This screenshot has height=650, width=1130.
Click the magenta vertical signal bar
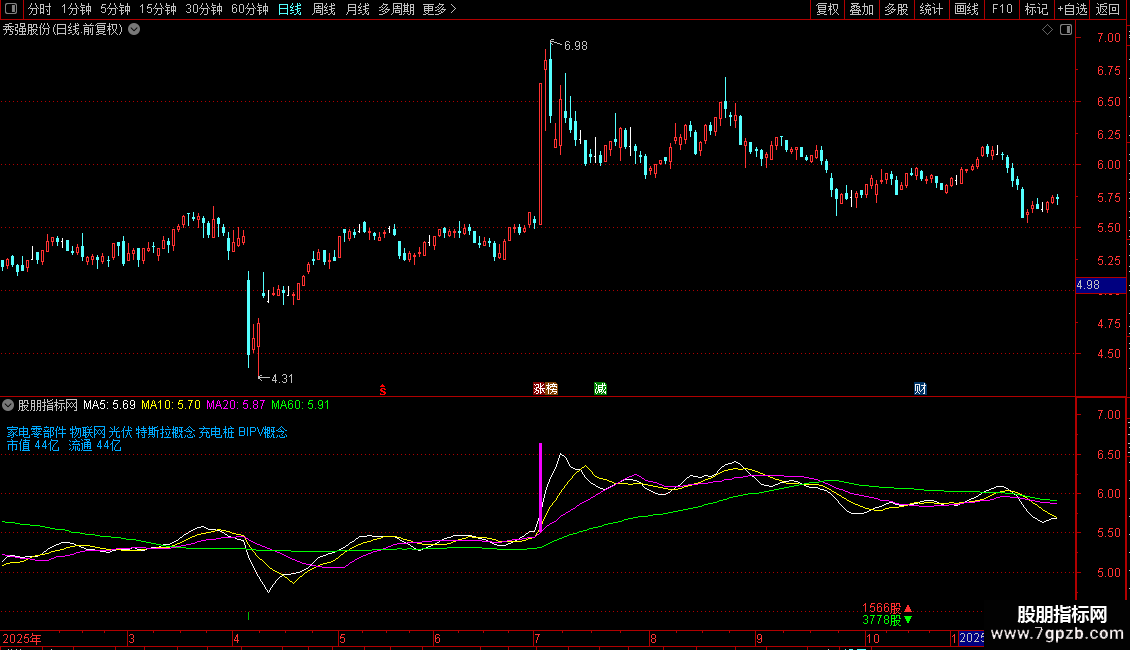click(540, 488)
